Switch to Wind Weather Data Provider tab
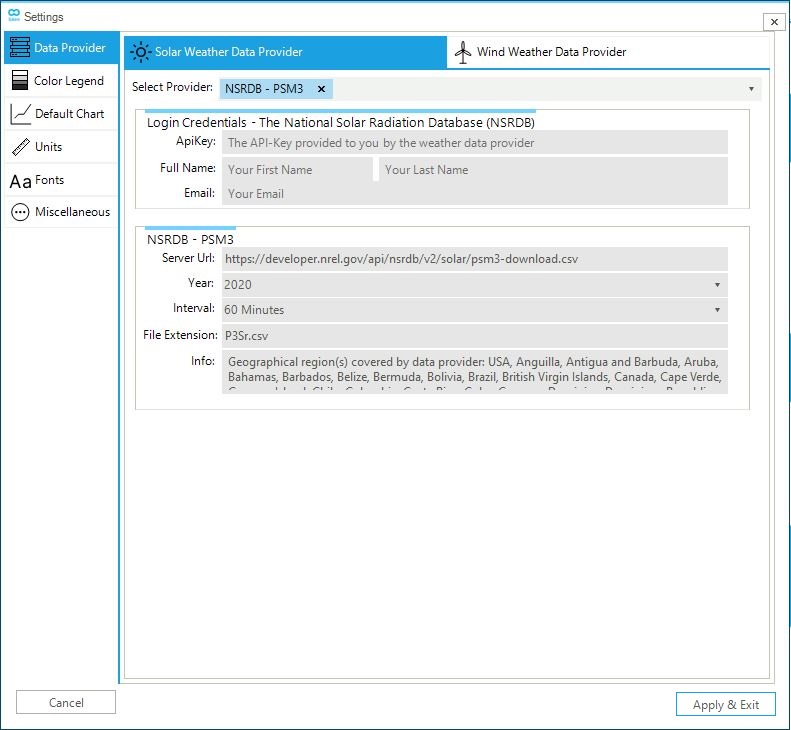Viewport: 791px width, 730px height. coord(608,52)
